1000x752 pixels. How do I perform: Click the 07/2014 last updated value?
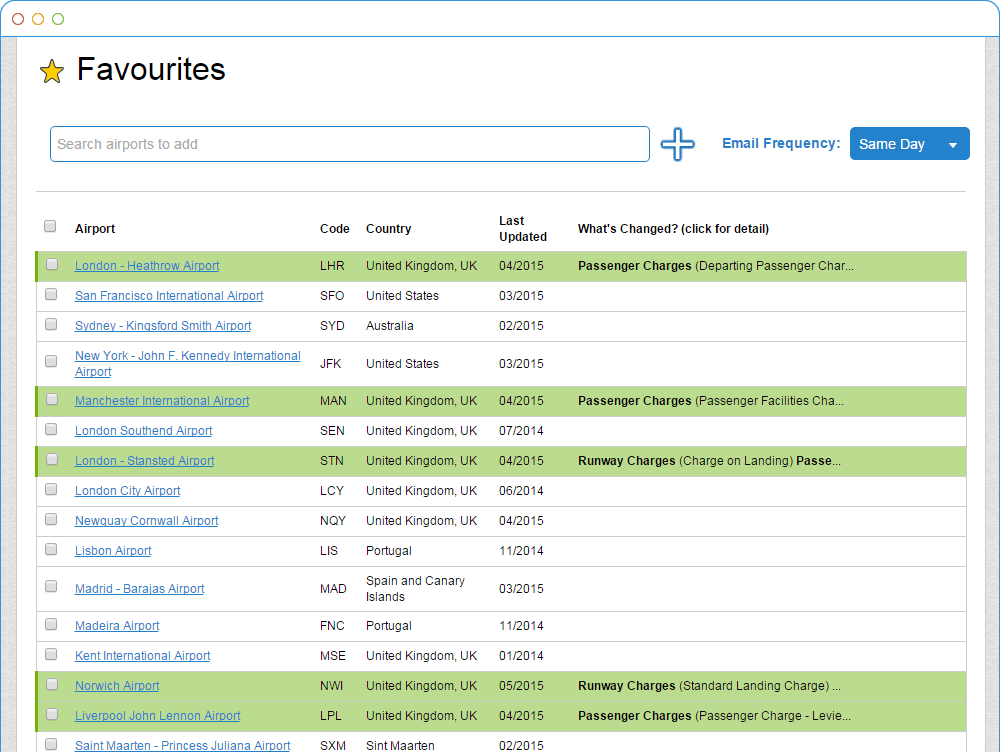(521, 431)
